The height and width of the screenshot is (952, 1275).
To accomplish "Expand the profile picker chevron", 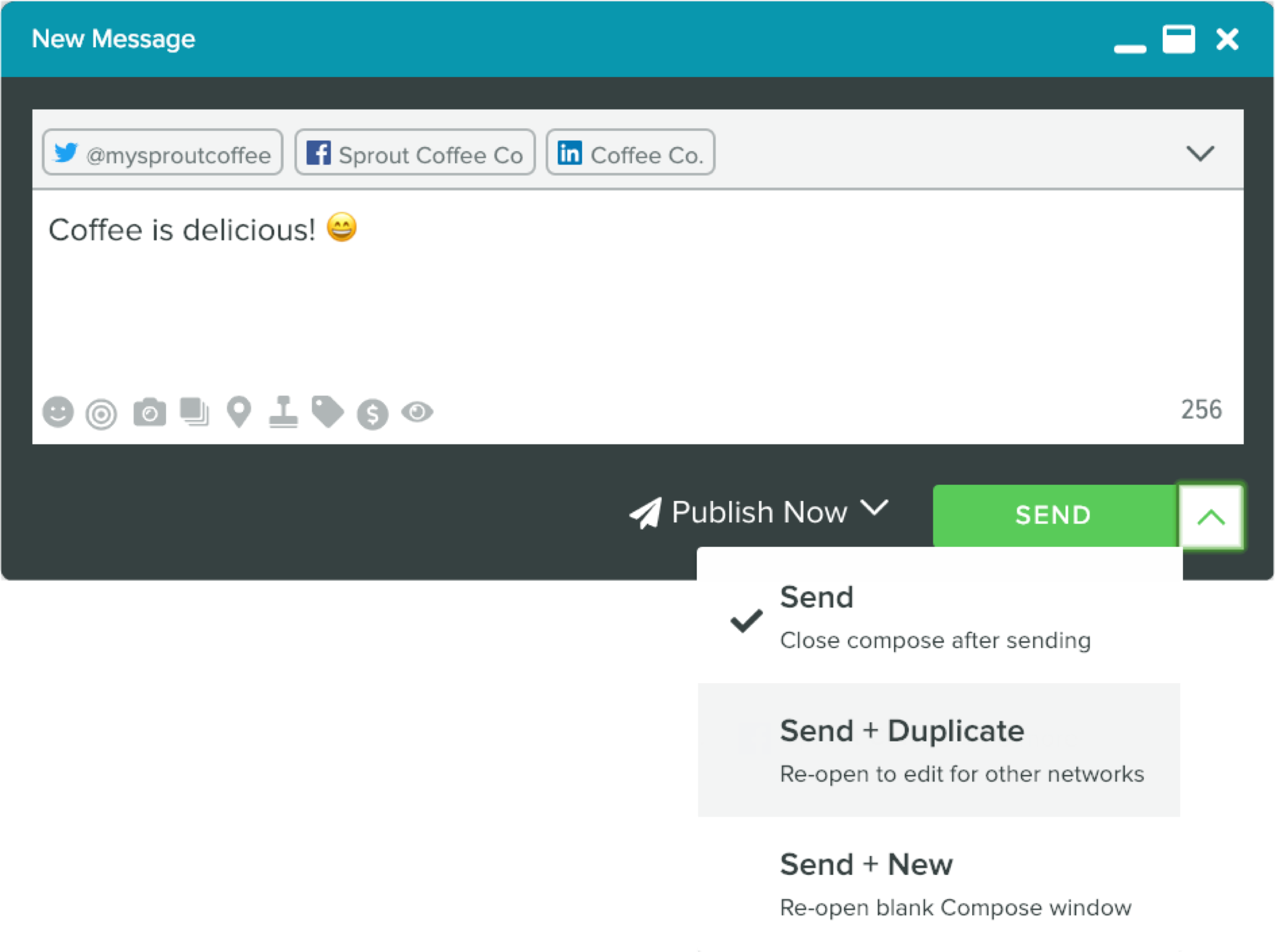I will 1199,154.
